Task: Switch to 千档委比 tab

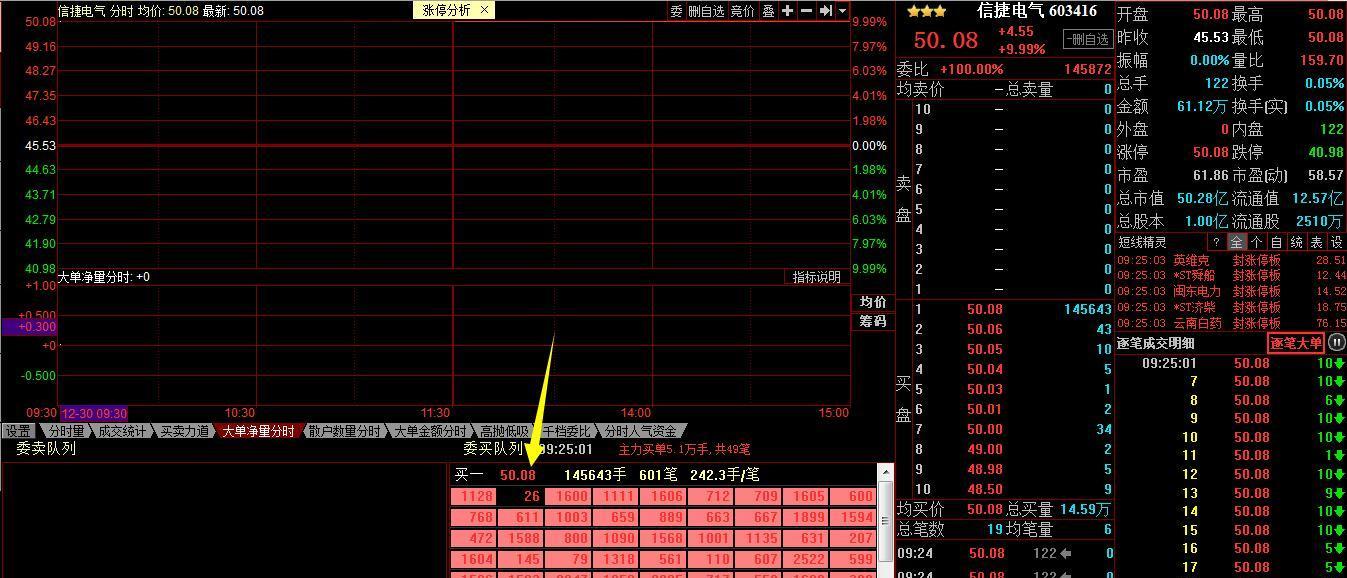Action: pos(566,431)
